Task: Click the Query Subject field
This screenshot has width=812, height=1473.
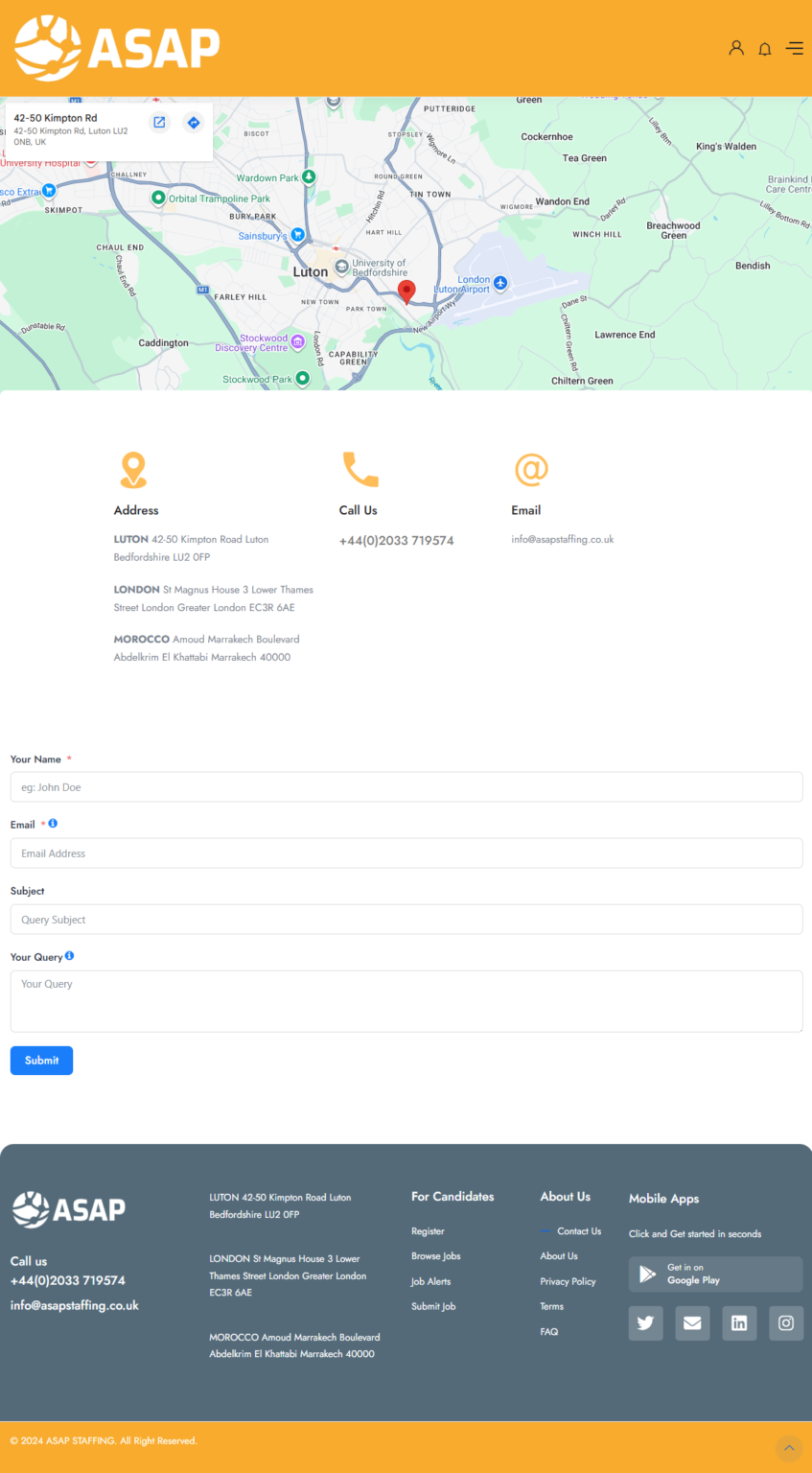Action: coord(406,920)
